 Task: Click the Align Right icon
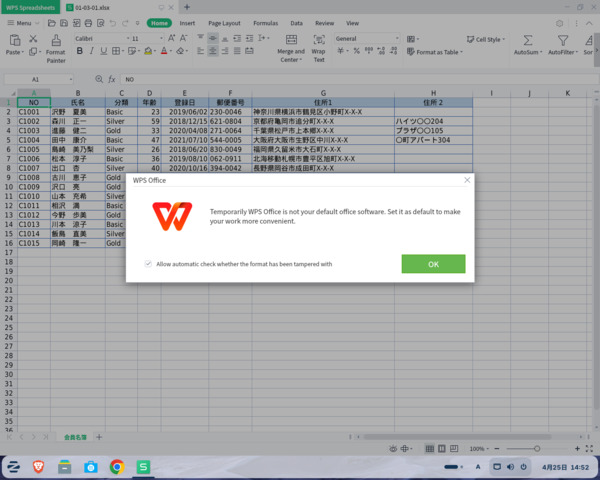tap(225, 51)
